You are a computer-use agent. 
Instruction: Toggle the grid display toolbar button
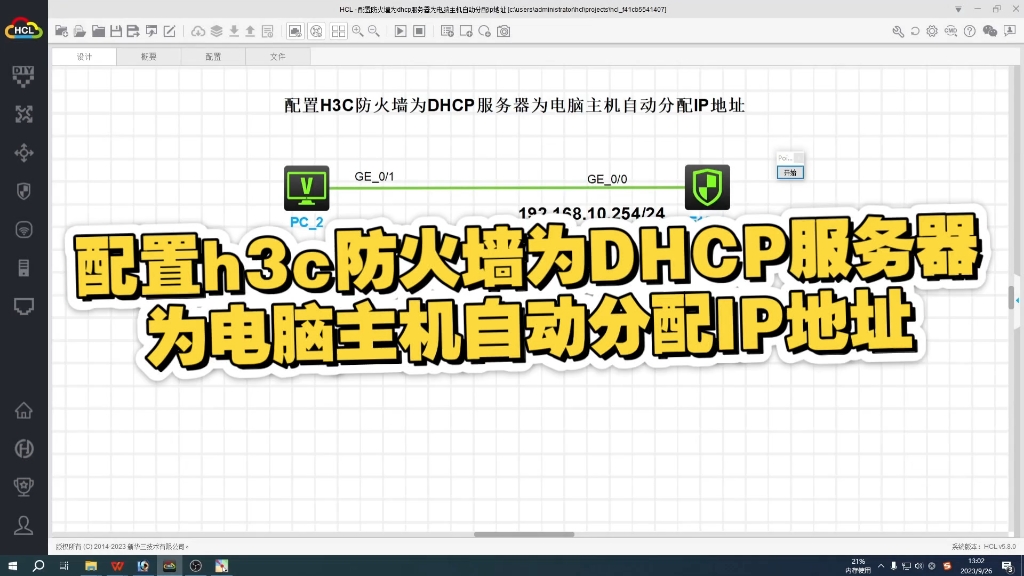[x=338, y=31]
